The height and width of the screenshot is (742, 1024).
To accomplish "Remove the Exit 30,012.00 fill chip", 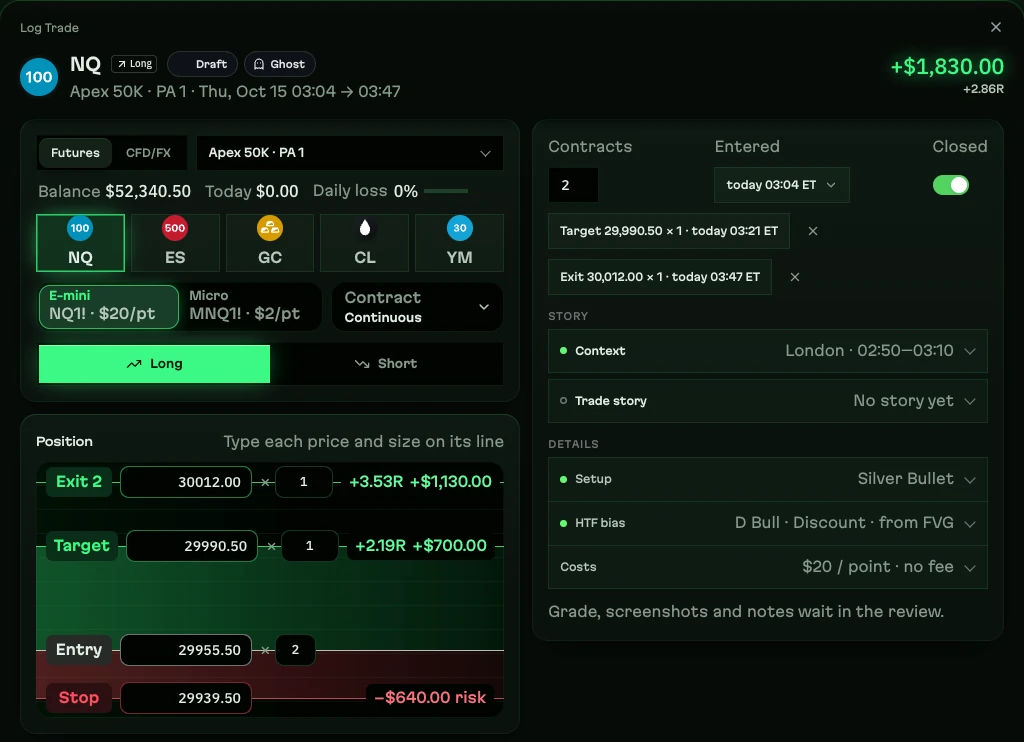I will click(795, 277).
